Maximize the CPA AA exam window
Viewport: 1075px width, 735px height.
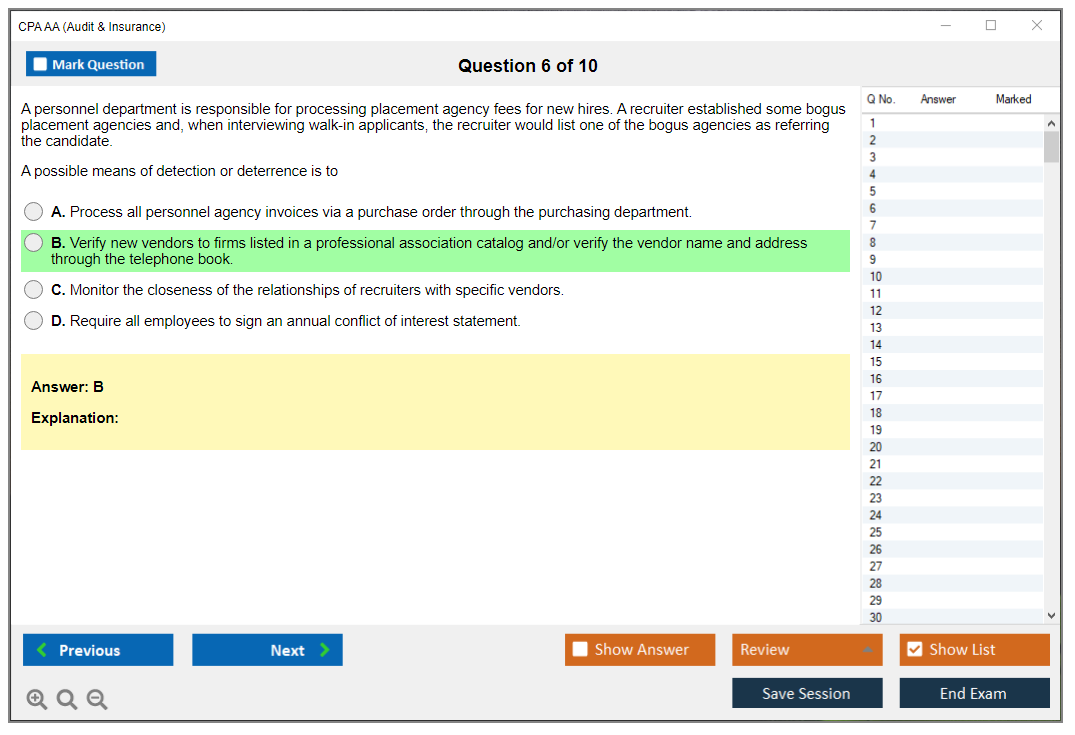[990, 26]
